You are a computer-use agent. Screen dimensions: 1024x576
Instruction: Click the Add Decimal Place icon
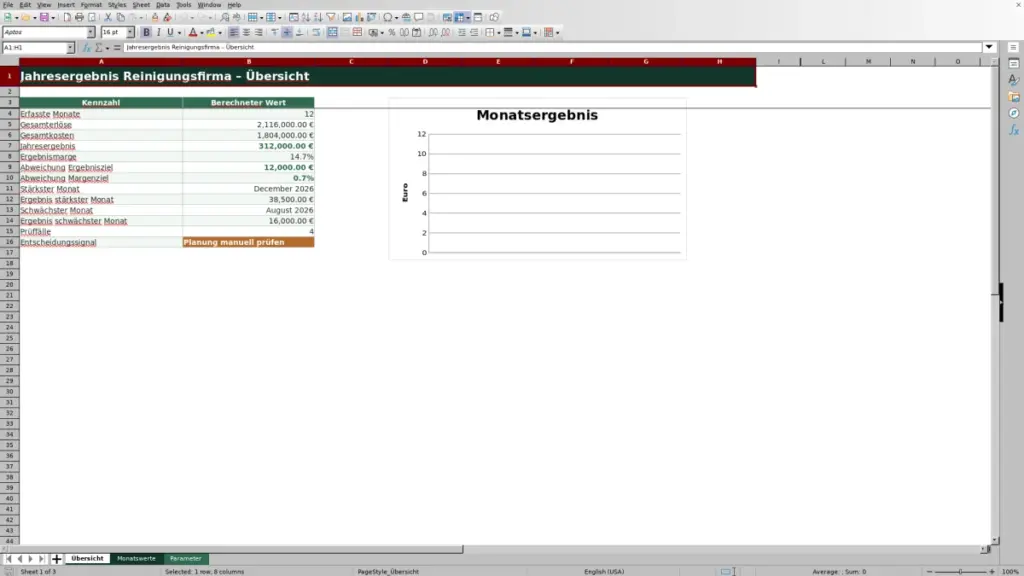433,32
